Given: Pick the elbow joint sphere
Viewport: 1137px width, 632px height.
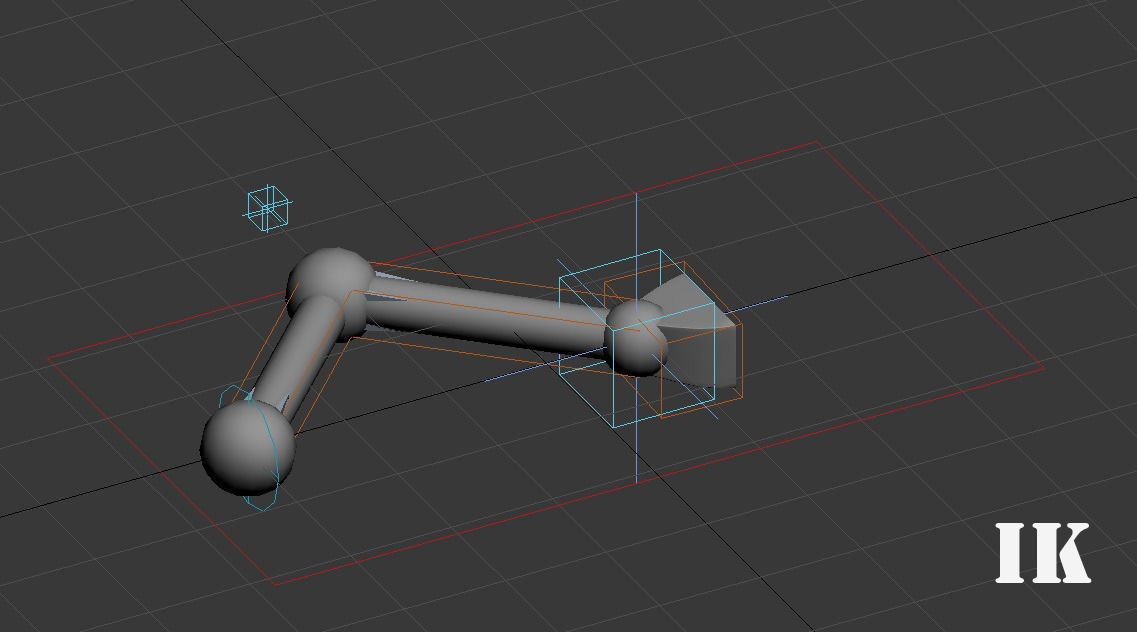Looking at the screenshot, I should pyautogui.click(x=332, y=289).
